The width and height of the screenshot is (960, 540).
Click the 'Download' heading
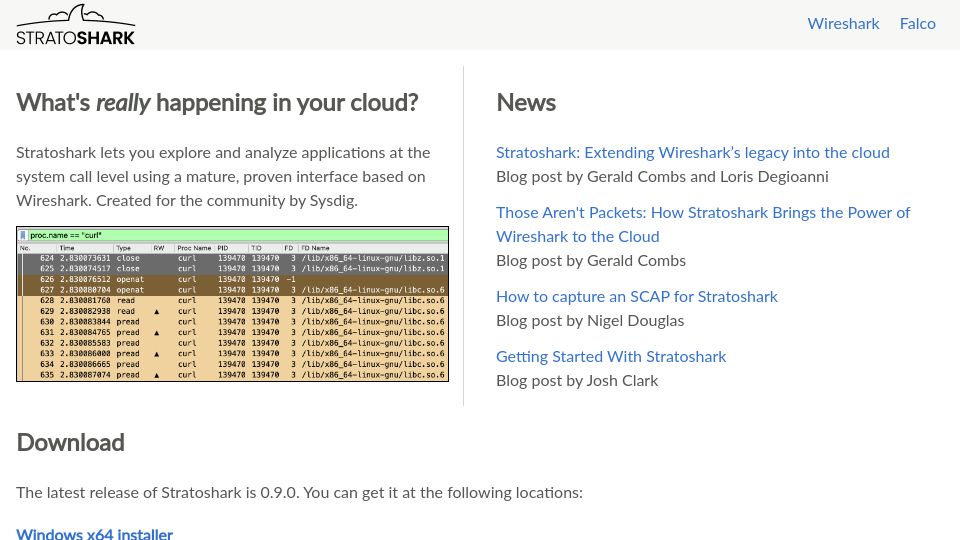tap(70, 443)
